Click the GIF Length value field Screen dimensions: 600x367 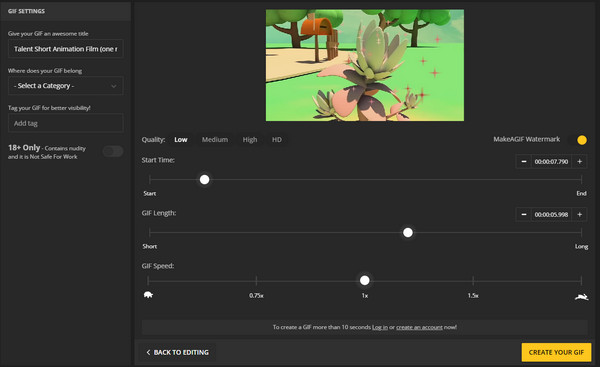(x=551, y=214)
